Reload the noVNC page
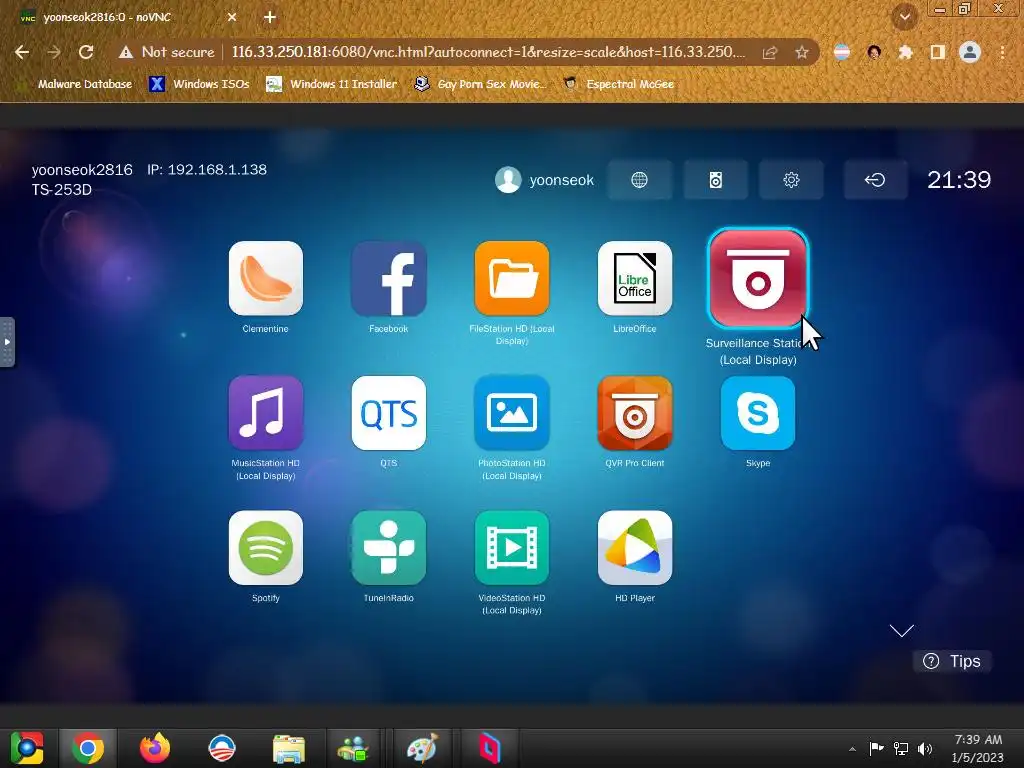This screenshot has width=1024, height=768. point(86,52)
